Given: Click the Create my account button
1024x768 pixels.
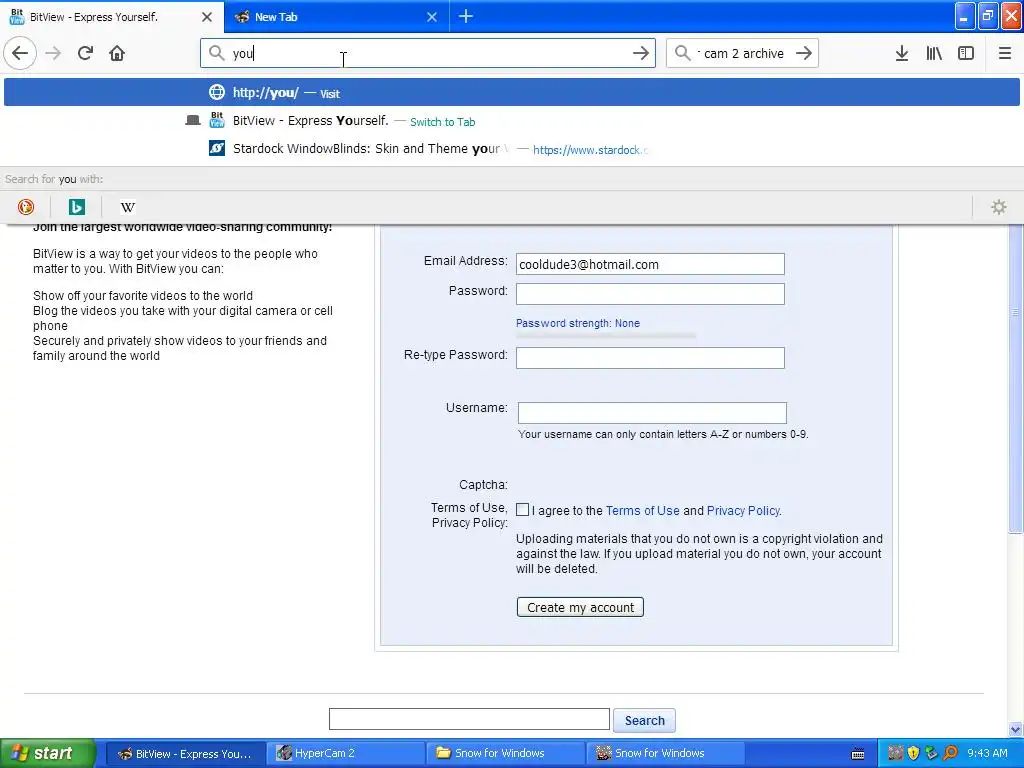Looking at the screenshot, I should (x=580, y=607).
